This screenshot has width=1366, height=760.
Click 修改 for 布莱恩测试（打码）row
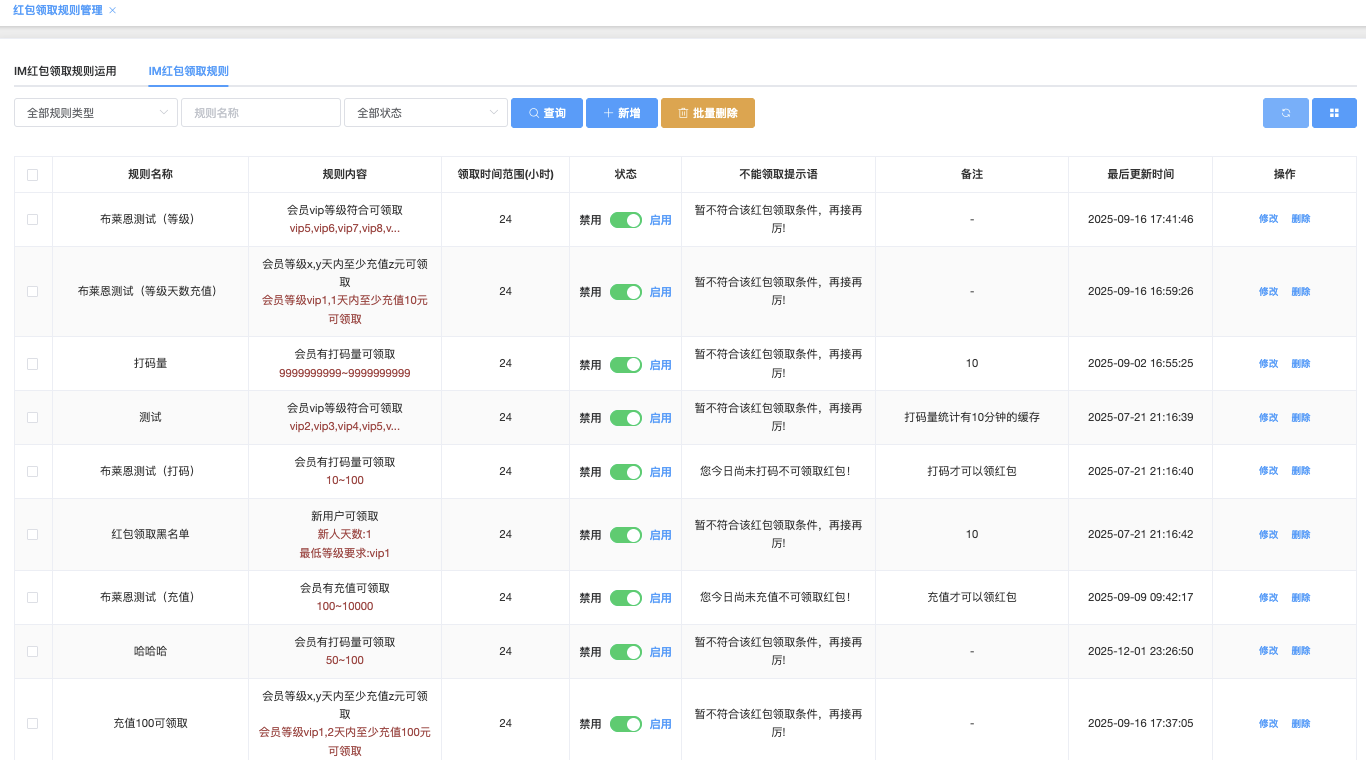tap(1268, 471)
